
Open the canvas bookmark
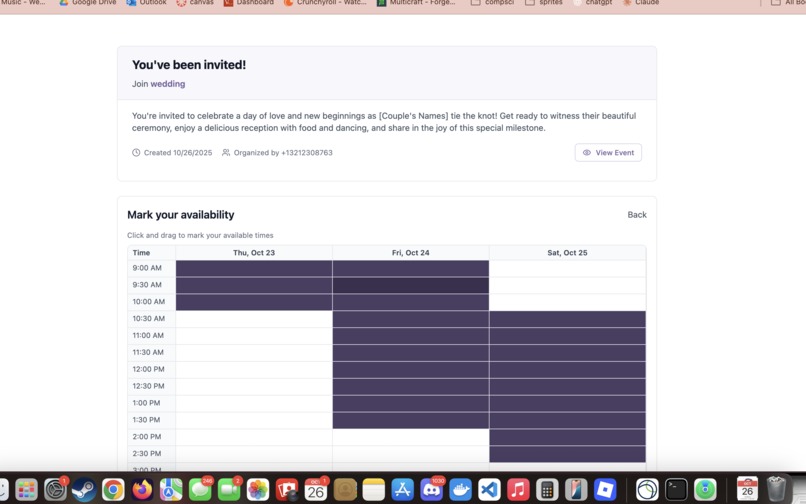pyautogui.click(x=195, y=3)
